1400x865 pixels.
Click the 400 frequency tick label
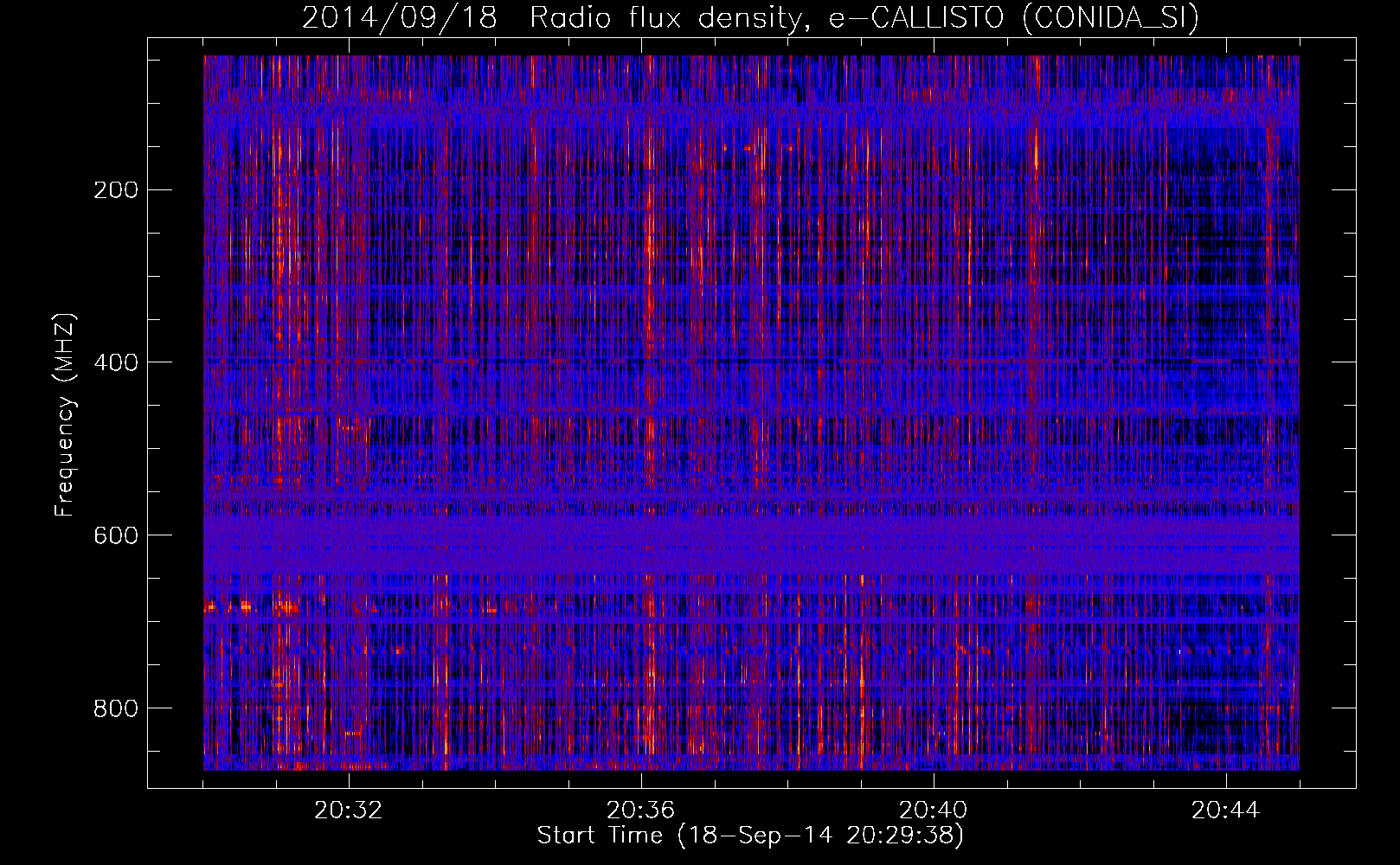tap(116, 362)
